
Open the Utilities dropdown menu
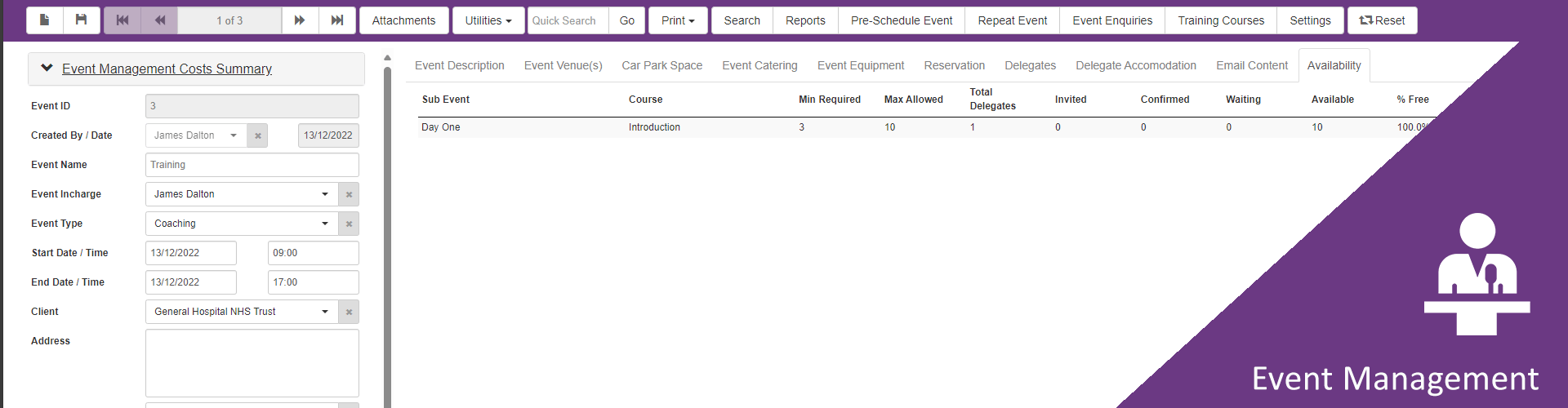[x=488, y=20]
